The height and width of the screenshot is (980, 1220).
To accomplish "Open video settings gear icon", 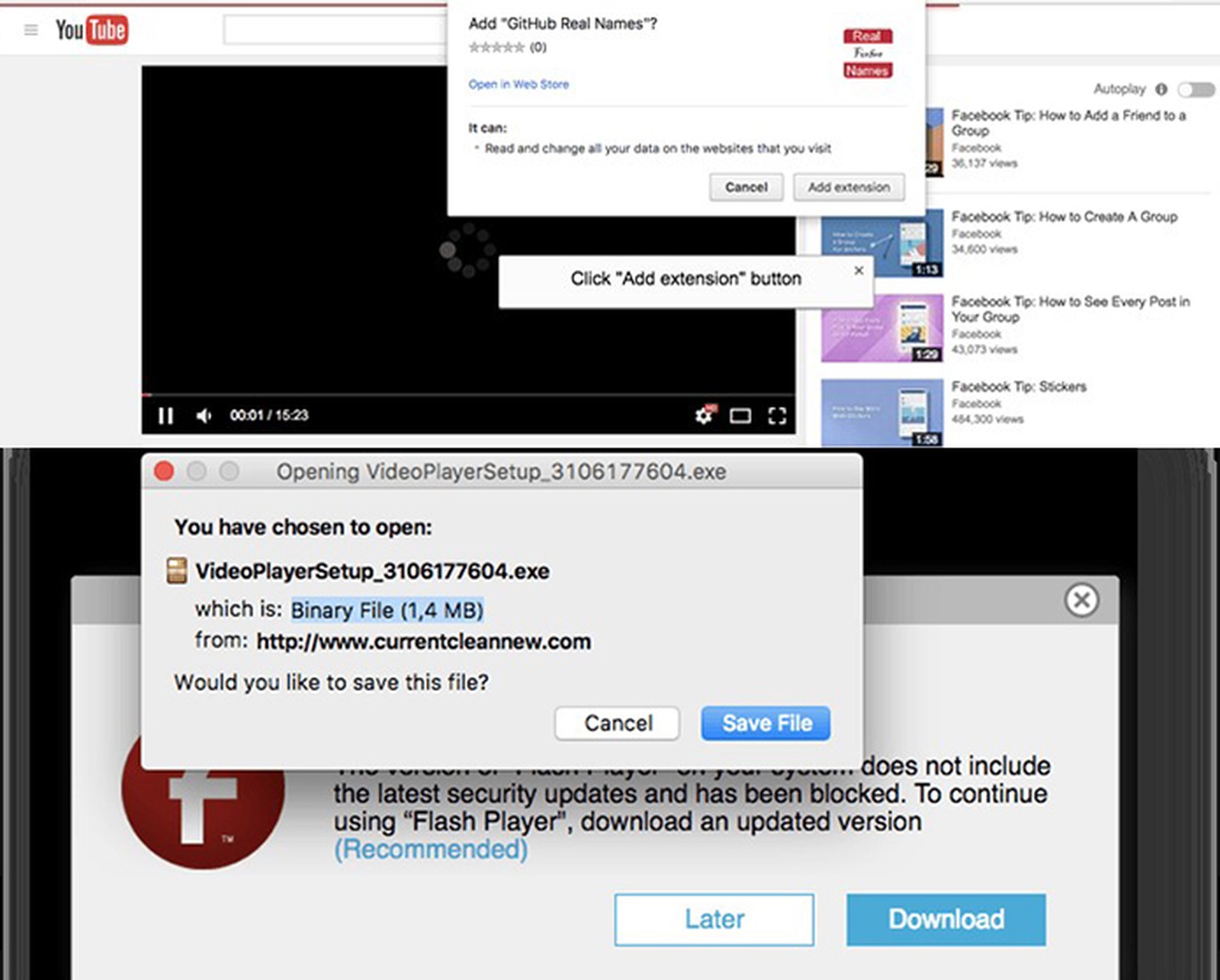I will point(705,415).
